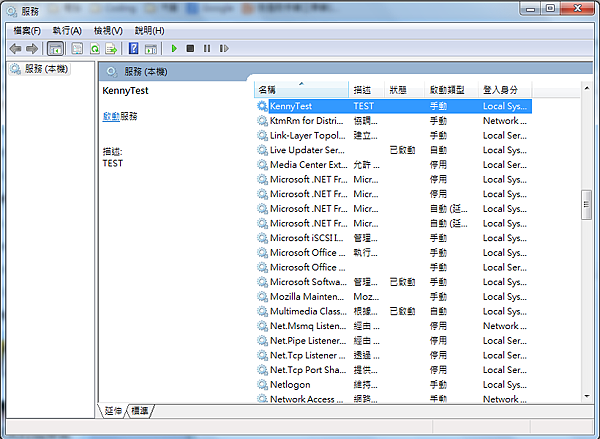Open the 執行(A) menu

tap(67, 31)
